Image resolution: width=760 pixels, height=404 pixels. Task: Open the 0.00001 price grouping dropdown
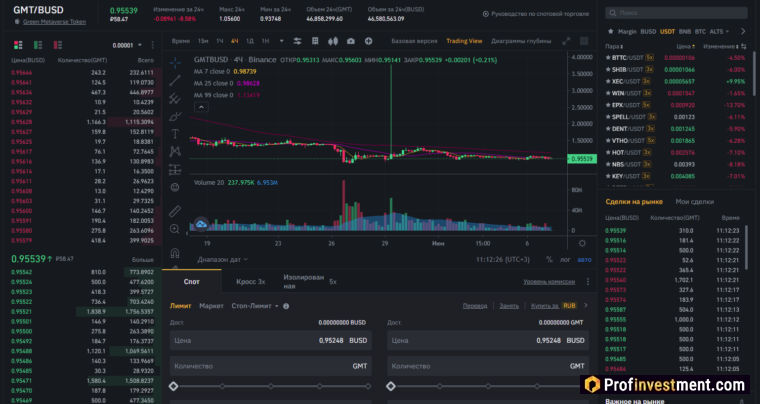[127, 45]
